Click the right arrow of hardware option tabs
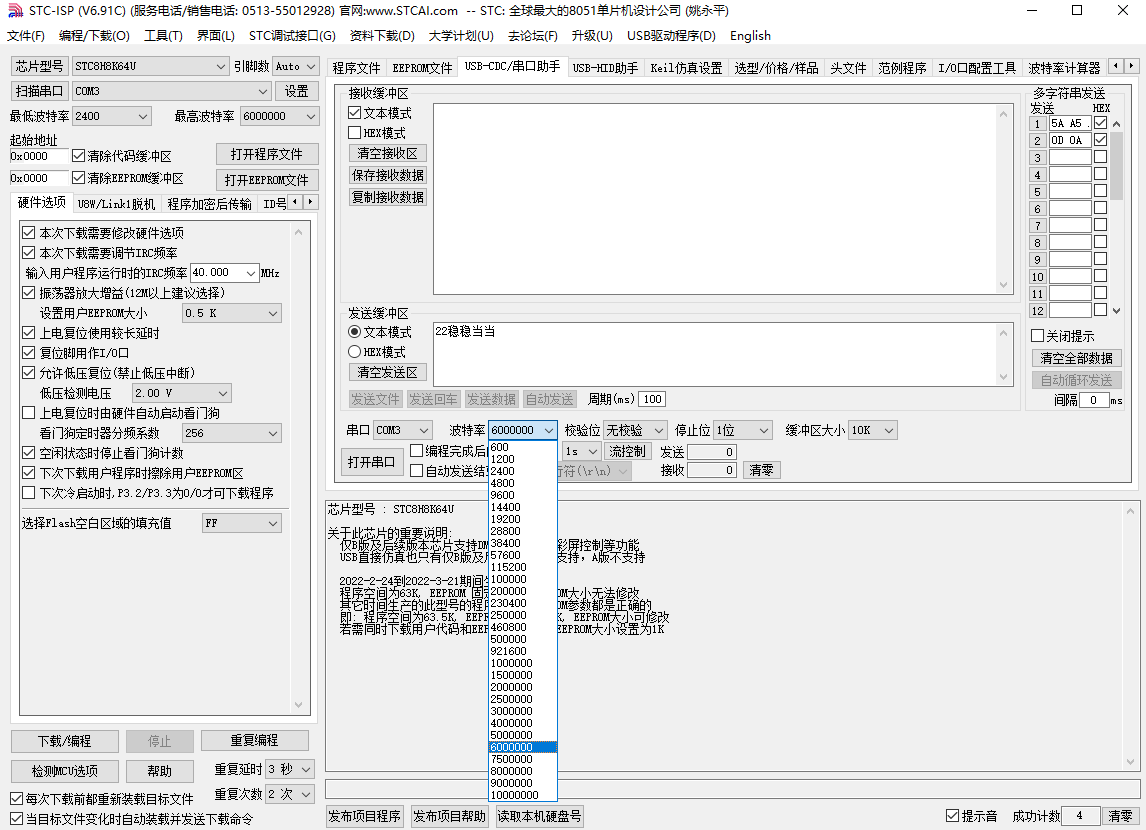 311,202
